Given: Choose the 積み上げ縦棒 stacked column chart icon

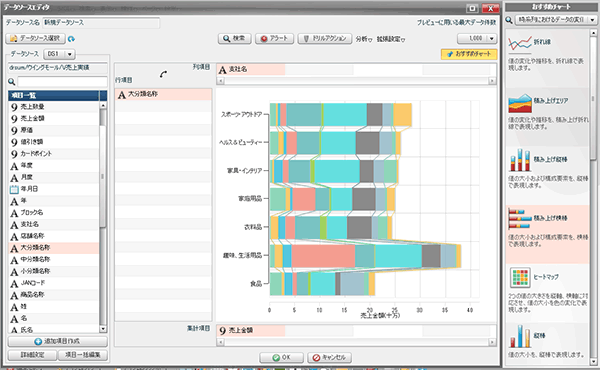Looking at the screenshot, I should click(520, 160).
